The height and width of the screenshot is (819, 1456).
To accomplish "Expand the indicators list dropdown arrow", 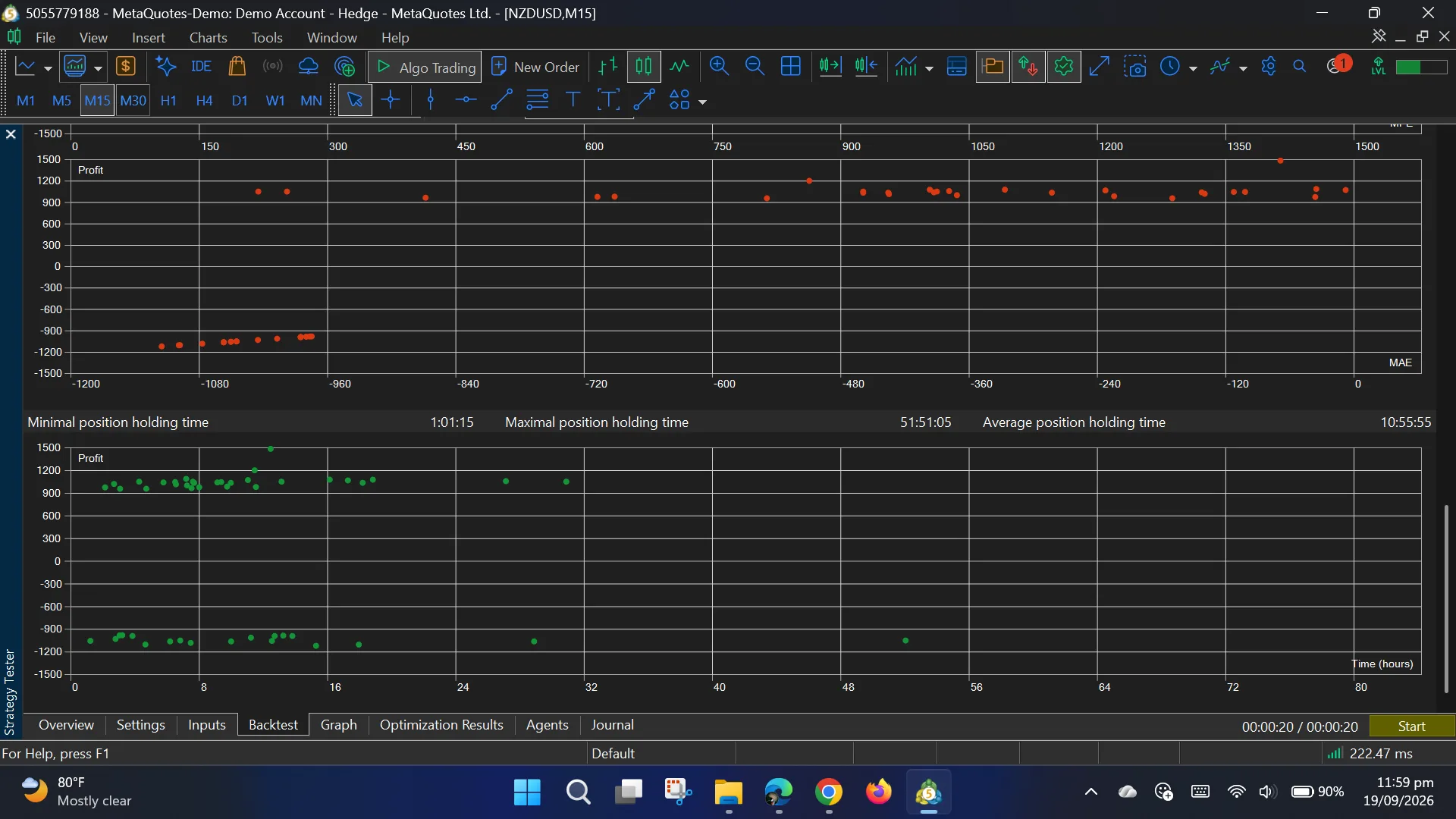I will point(929,68).
